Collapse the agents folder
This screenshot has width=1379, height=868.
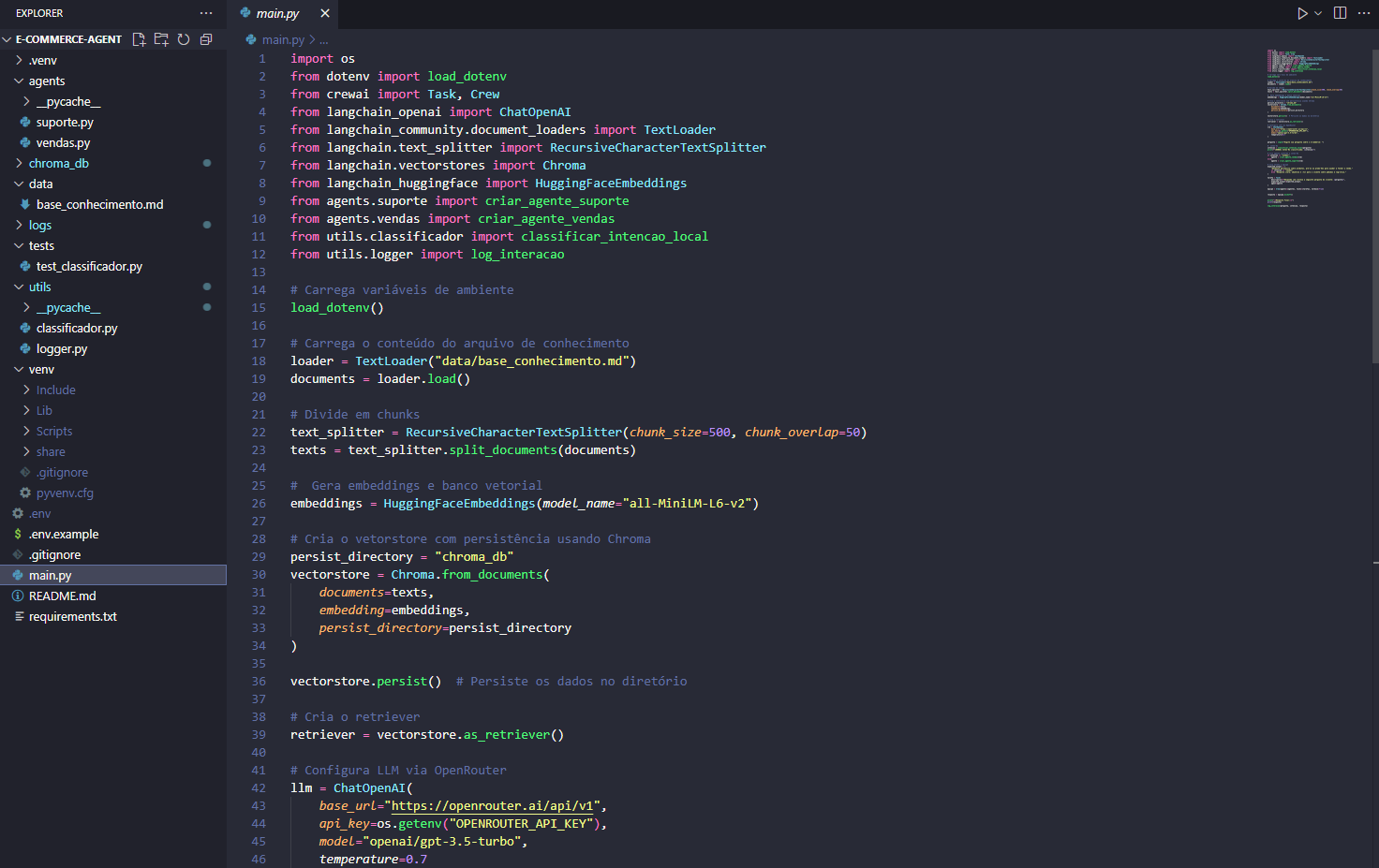tap(47, 81)
